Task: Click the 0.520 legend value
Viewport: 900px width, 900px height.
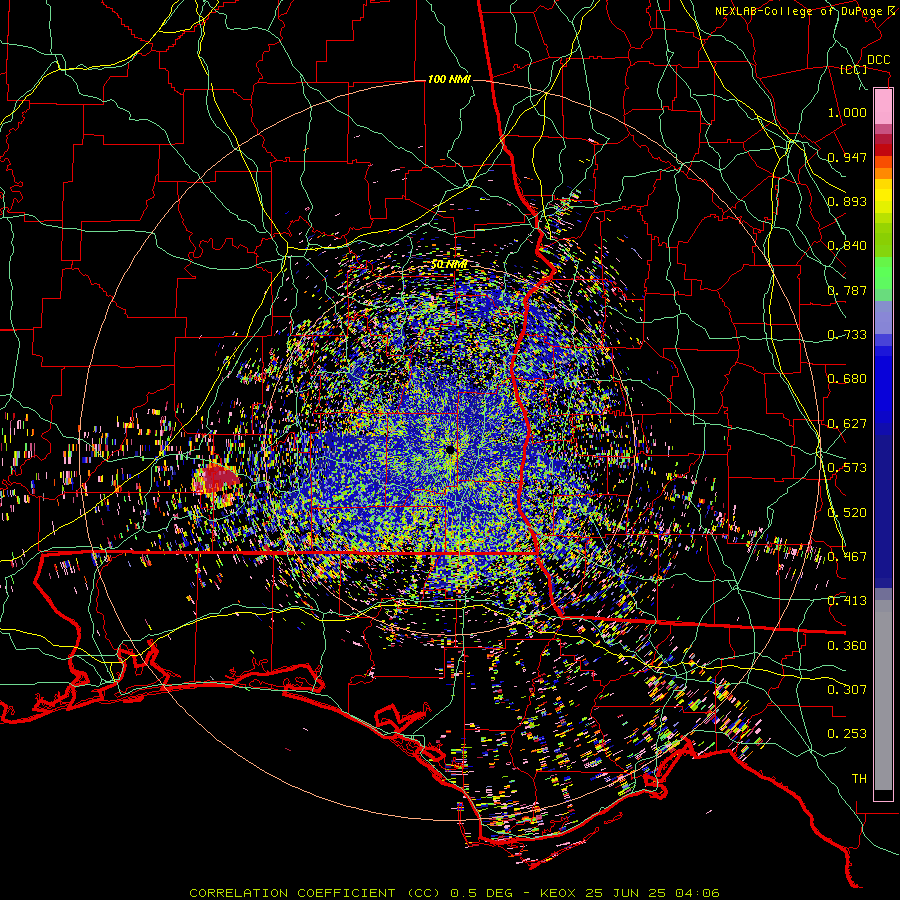Action: coord(847,513)
